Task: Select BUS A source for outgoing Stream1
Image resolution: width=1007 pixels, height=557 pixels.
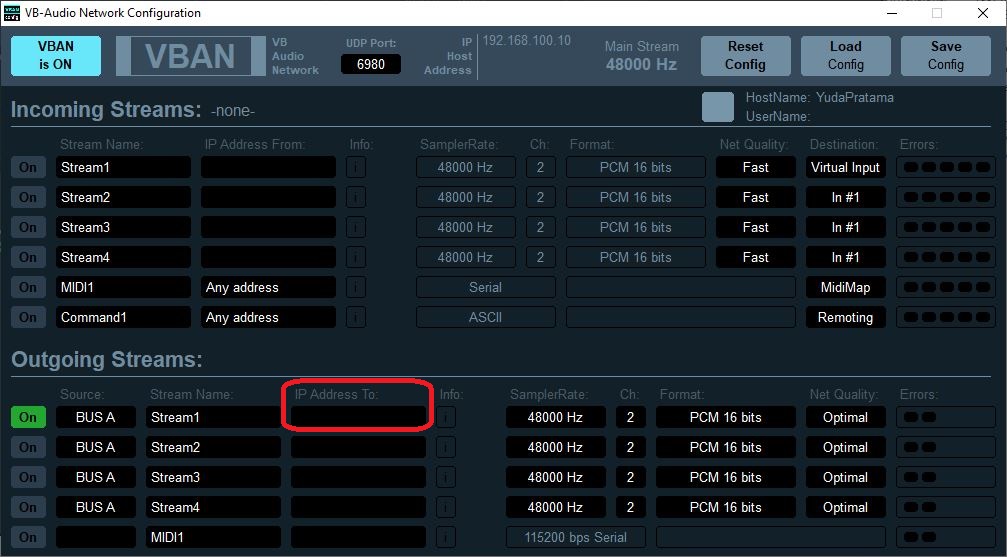Action: (x=96, y=417)
